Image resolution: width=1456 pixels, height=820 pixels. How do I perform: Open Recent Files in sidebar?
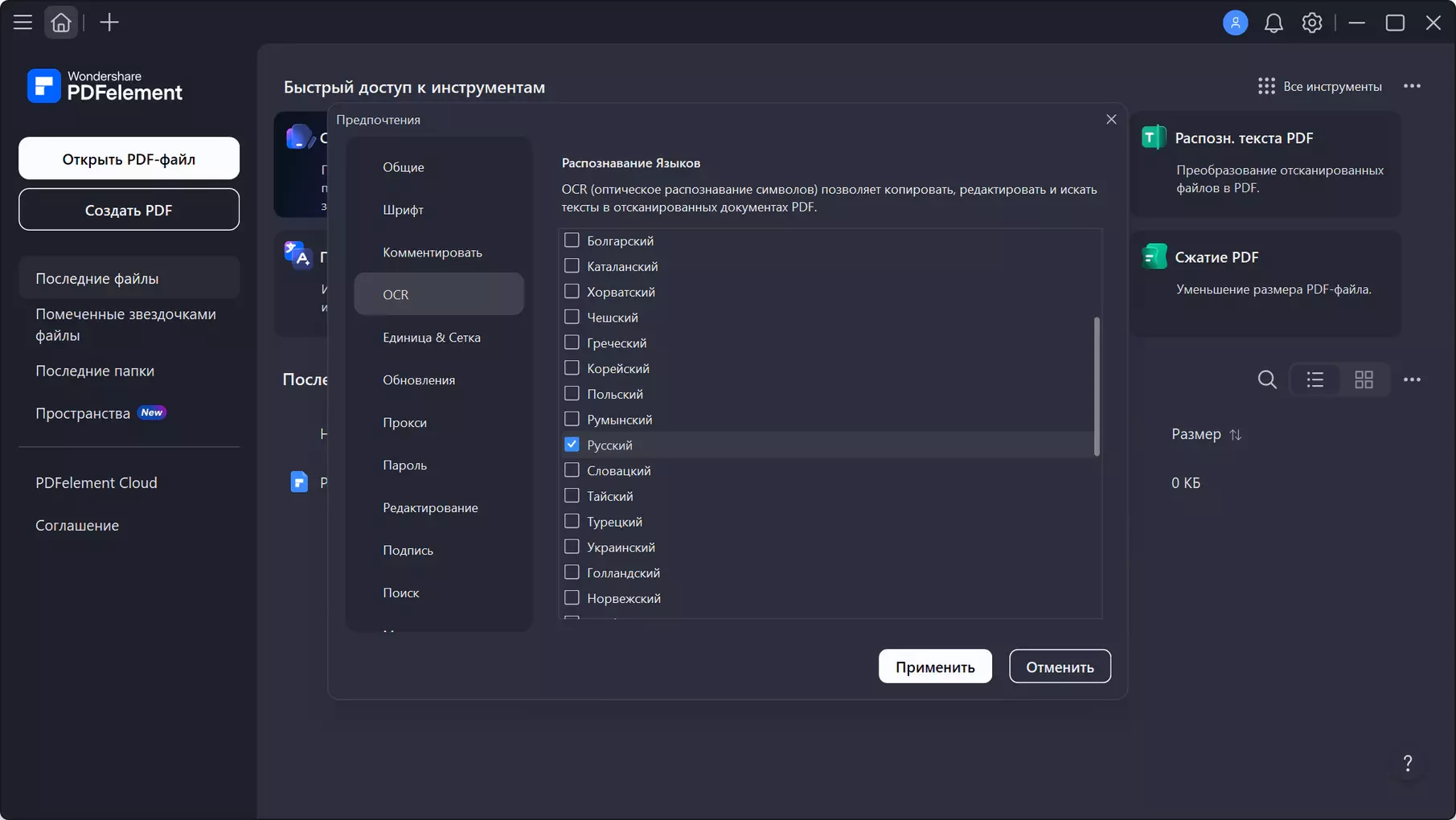click(129, 278)
